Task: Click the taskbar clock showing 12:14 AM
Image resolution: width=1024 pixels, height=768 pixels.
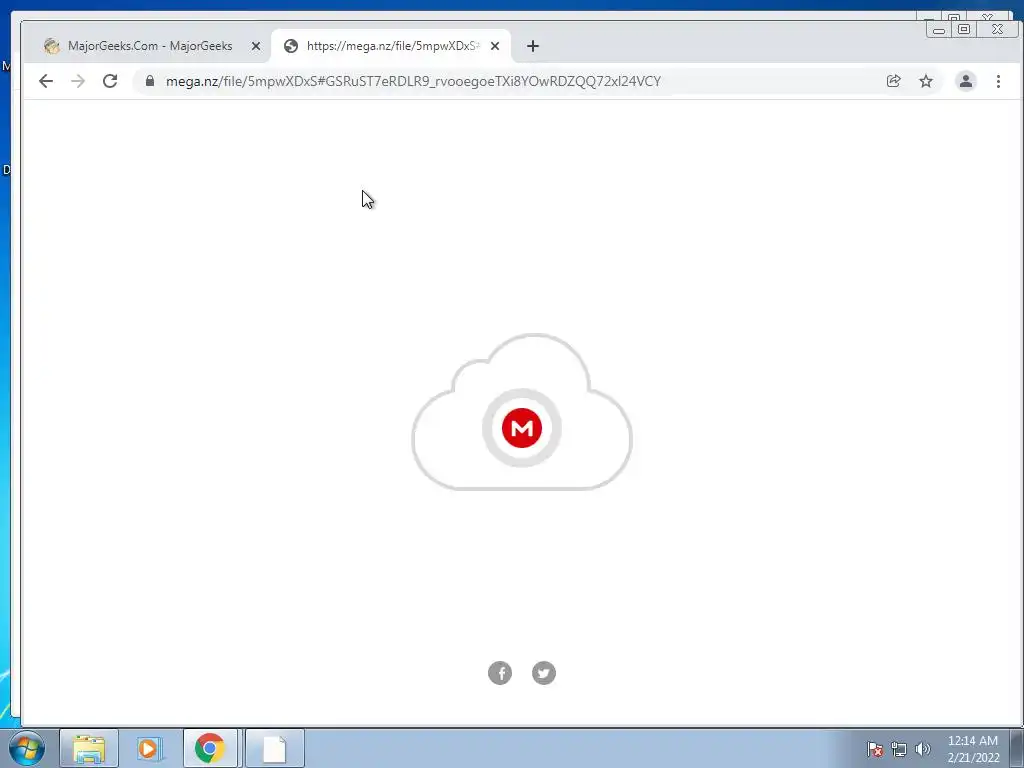Action: pyautogui.click(x=973, y=749)
